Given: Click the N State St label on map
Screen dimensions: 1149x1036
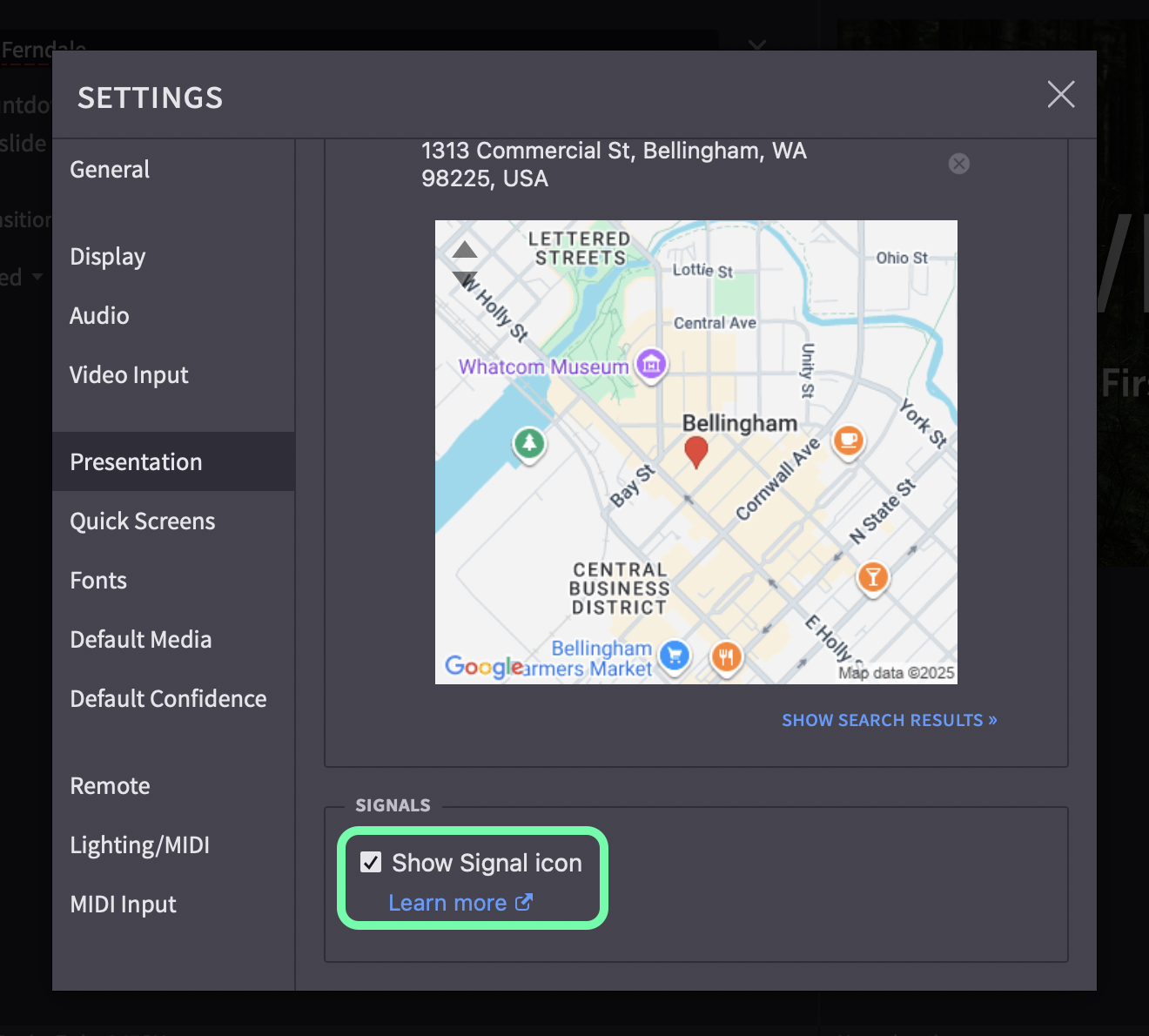Looking at the screenshot, I should click(883, 511).
